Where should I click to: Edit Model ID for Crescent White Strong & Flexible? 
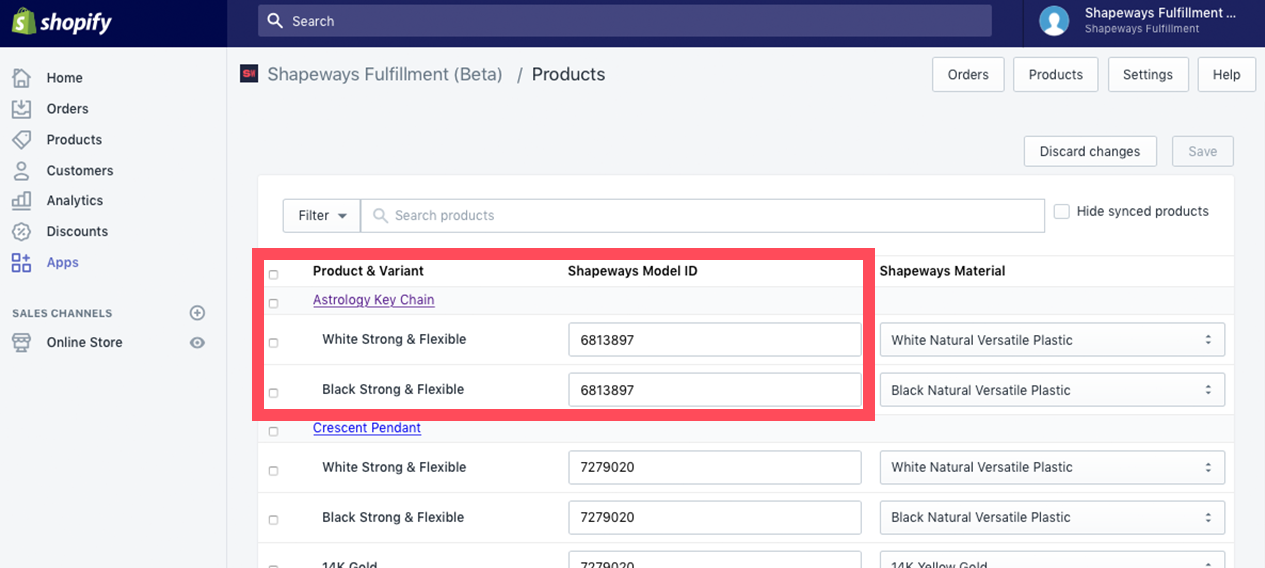(715, 467)
